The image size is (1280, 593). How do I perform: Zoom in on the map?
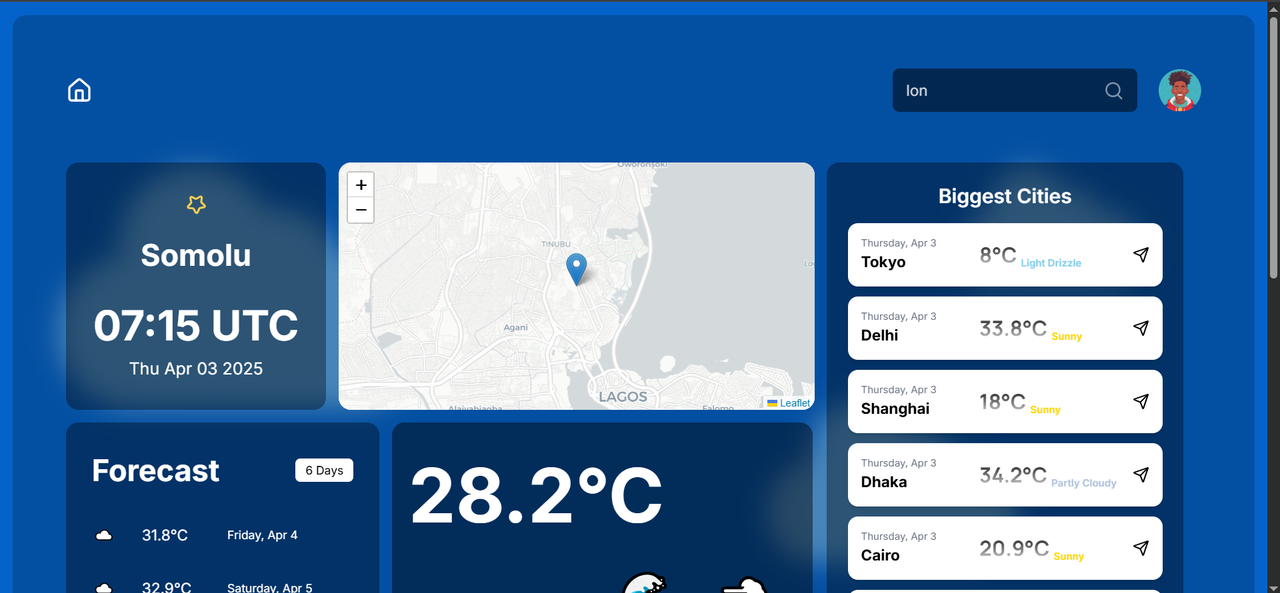(x=361, y=185)
